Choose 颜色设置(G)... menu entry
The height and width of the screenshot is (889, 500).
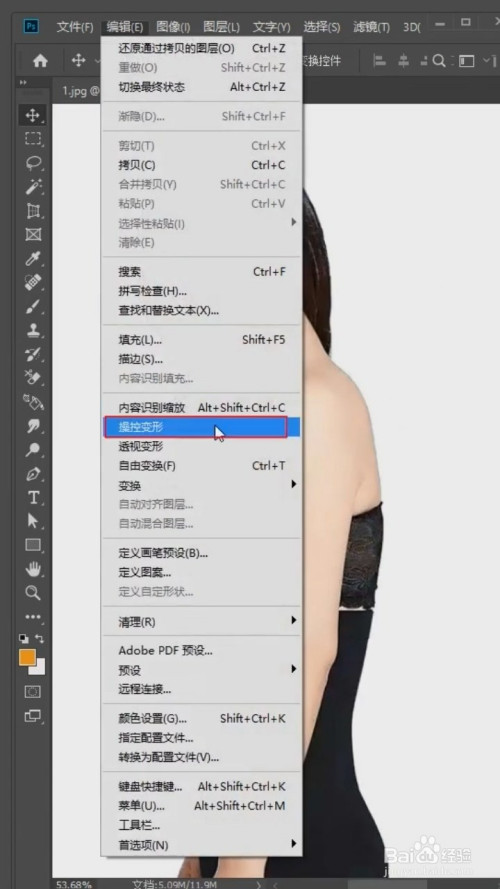(x=201, y=719)
